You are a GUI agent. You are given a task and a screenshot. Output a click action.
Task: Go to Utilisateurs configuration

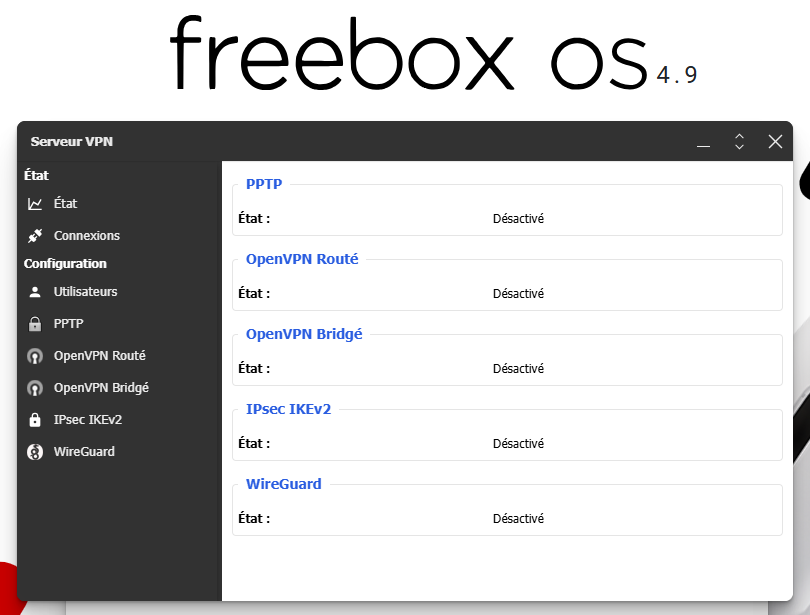(119, 292)
